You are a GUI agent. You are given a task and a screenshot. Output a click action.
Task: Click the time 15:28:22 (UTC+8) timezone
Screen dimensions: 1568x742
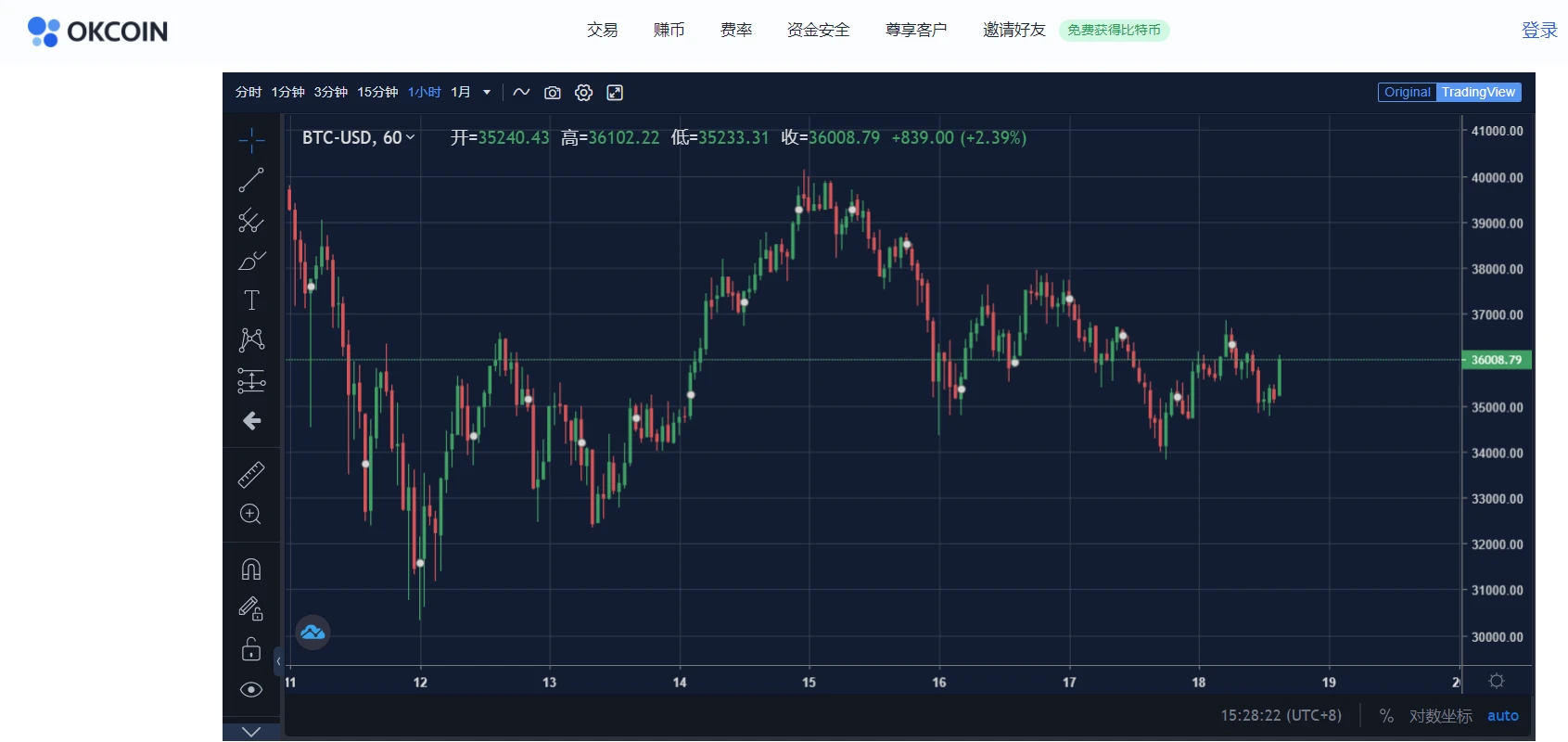click(1281, 716)
